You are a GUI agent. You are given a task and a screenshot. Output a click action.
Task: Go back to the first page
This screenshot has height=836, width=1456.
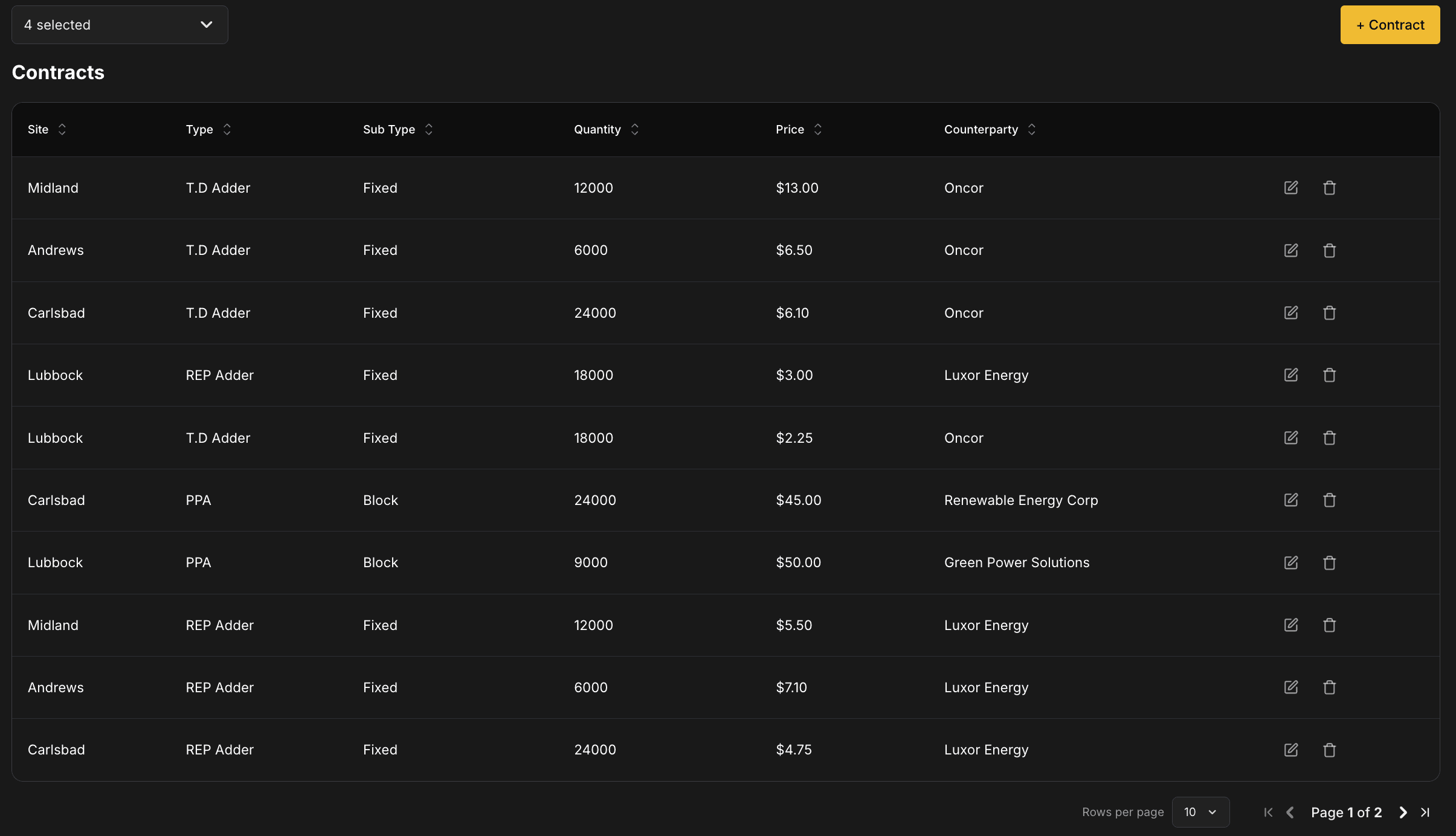(x=1268, y=812)
